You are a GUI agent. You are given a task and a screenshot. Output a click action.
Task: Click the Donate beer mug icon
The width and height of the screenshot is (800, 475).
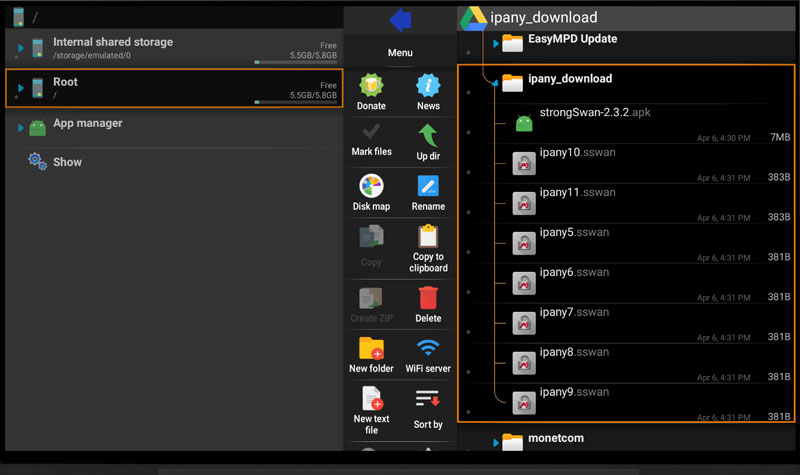pos(371,86)
